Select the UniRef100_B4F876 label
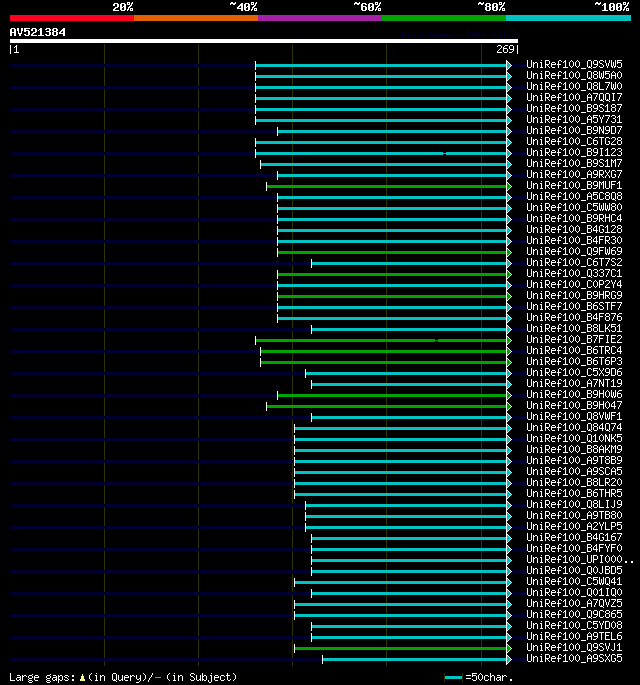640x685 pixels. (574, 317)
